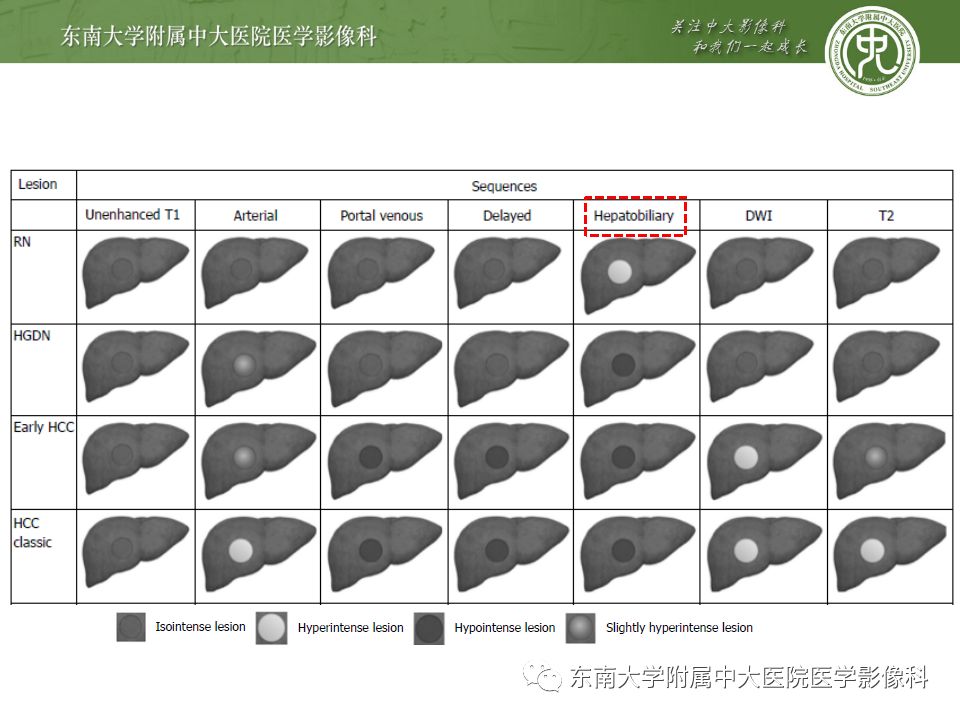
Task: Click the 'Sequences' table header
Action: pyautogui.click(x=504, y=186)
